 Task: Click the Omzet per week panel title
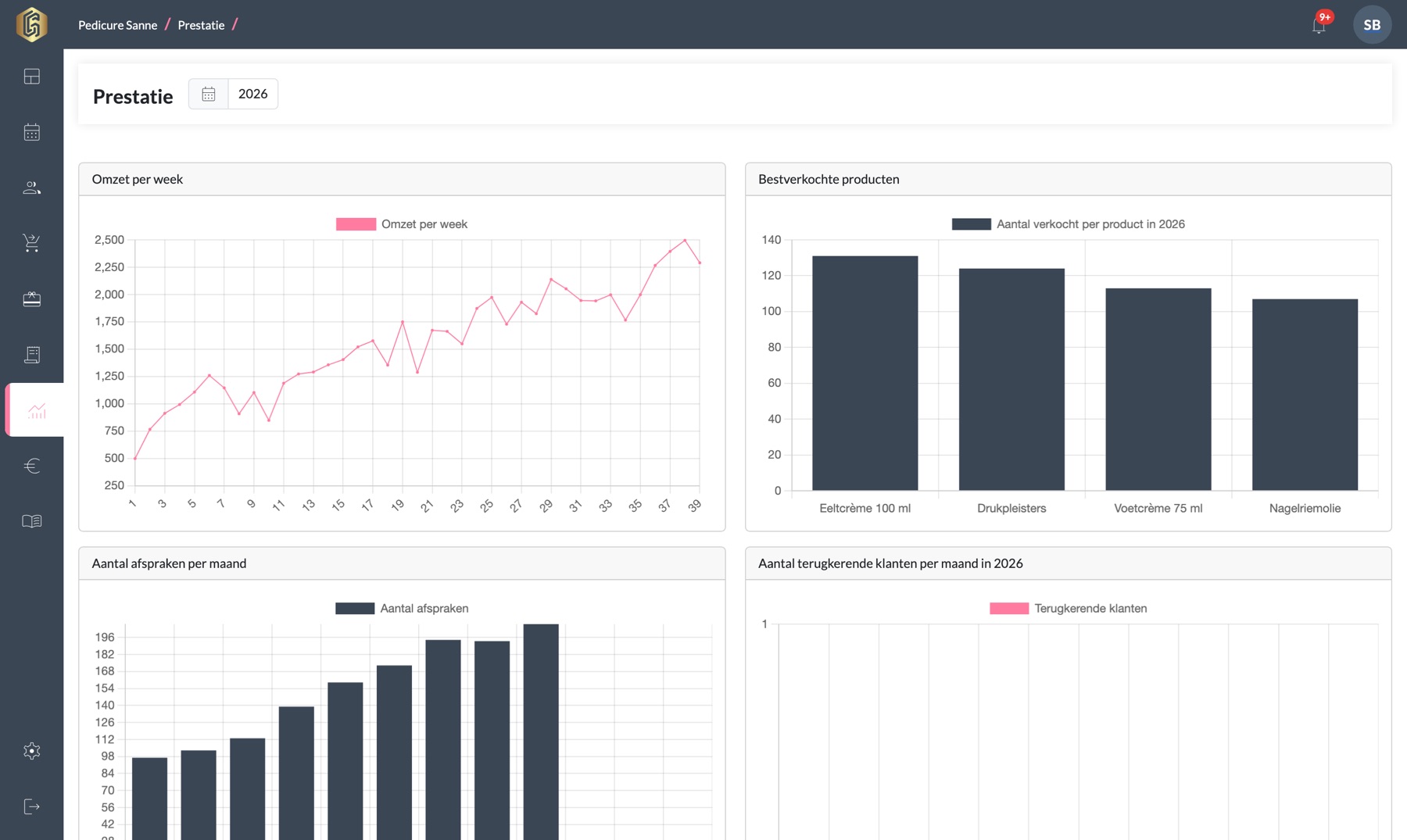[138, 179]
